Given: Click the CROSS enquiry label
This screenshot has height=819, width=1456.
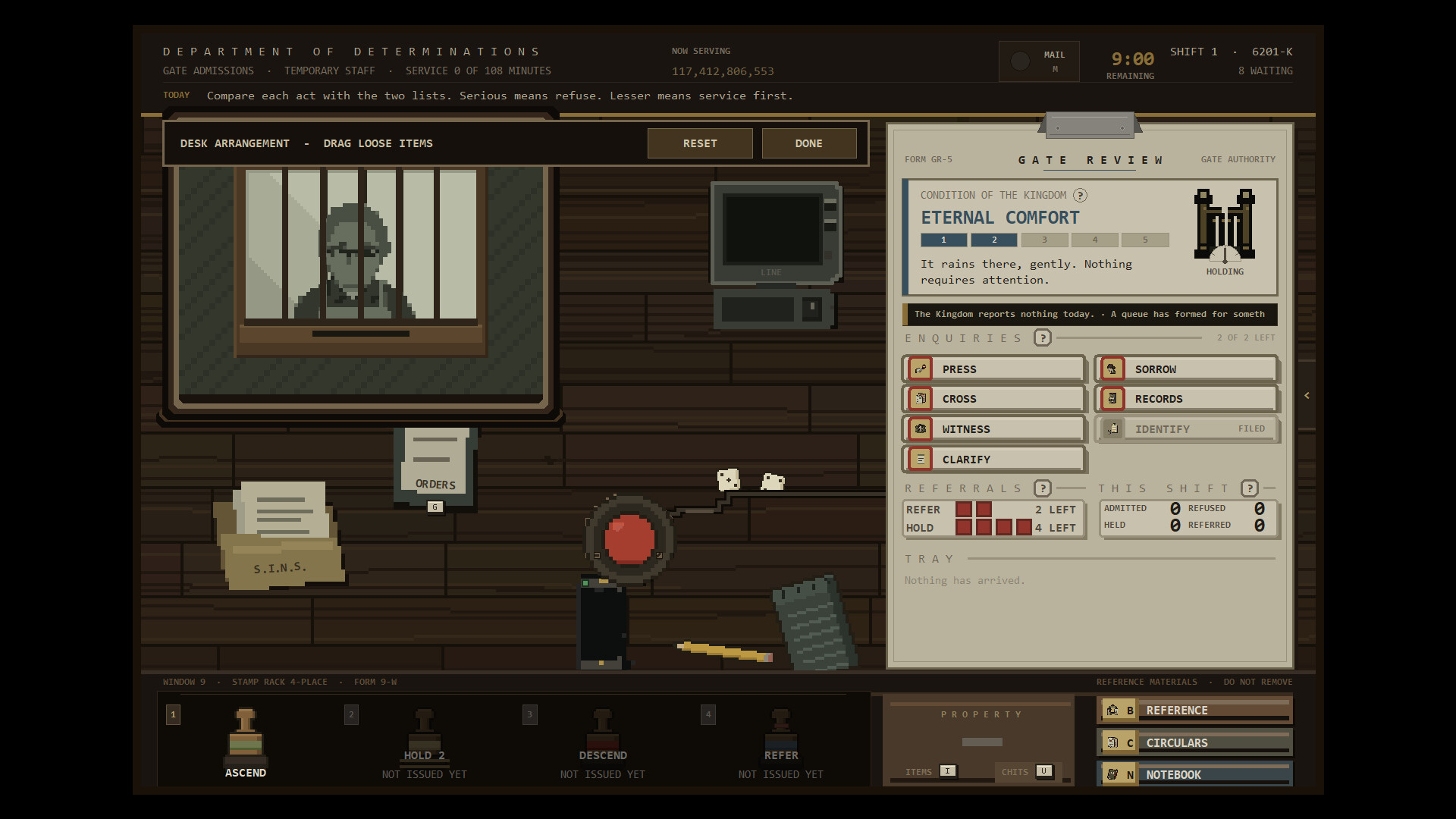Looking at the screenshot, I should pos(959,399).
